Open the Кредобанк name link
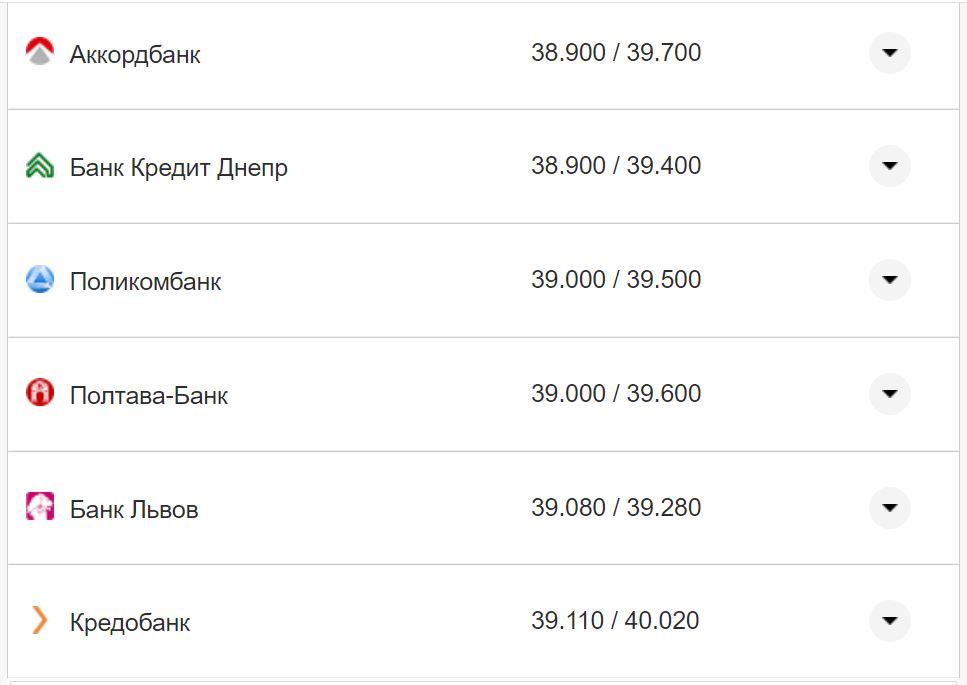The width and height of the screenshot is (967, 685). tap(130, 623)
